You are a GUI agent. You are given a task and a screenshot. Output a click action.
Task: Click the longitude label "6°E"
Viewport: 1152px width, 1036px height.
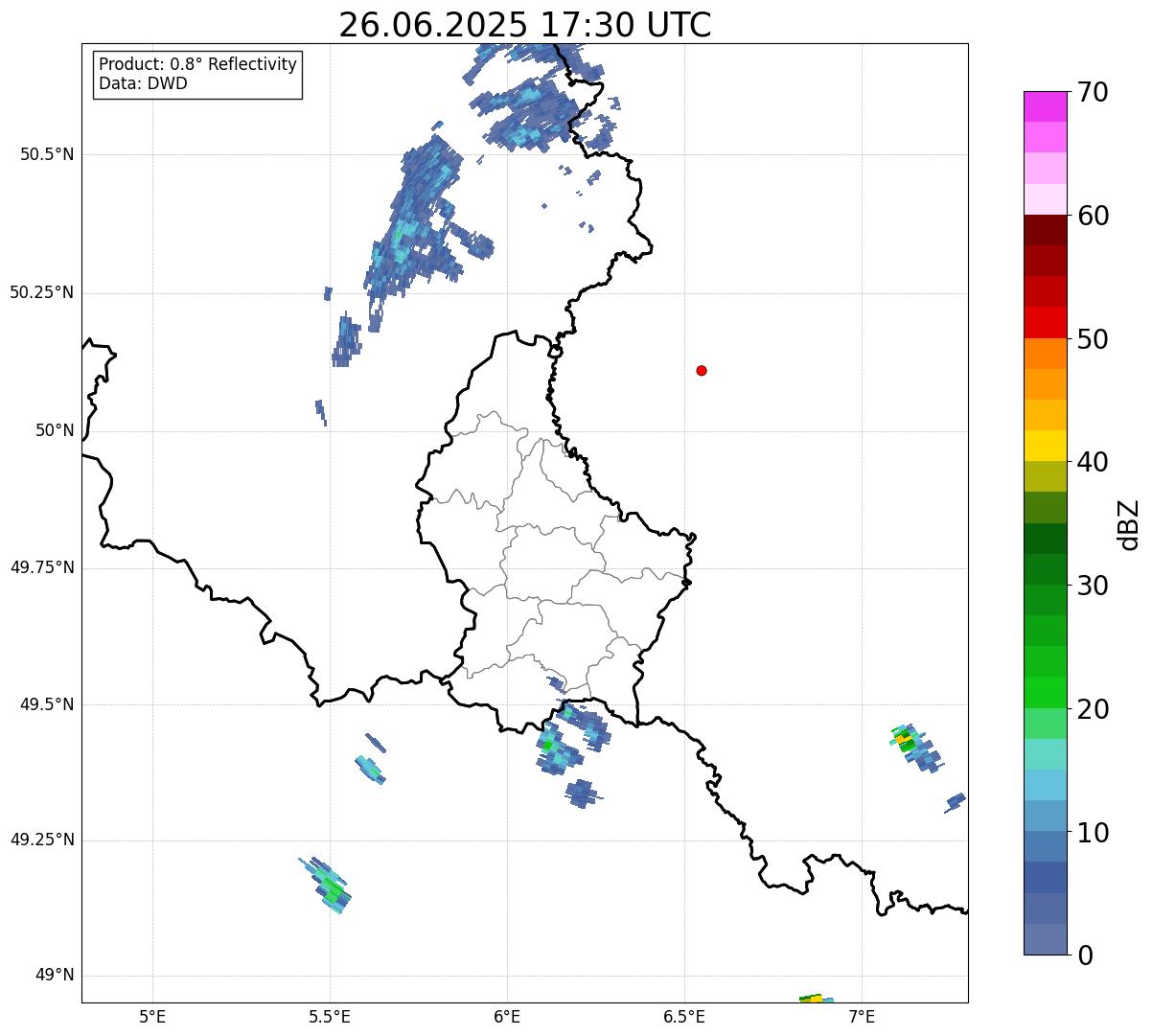(507, 1017)
